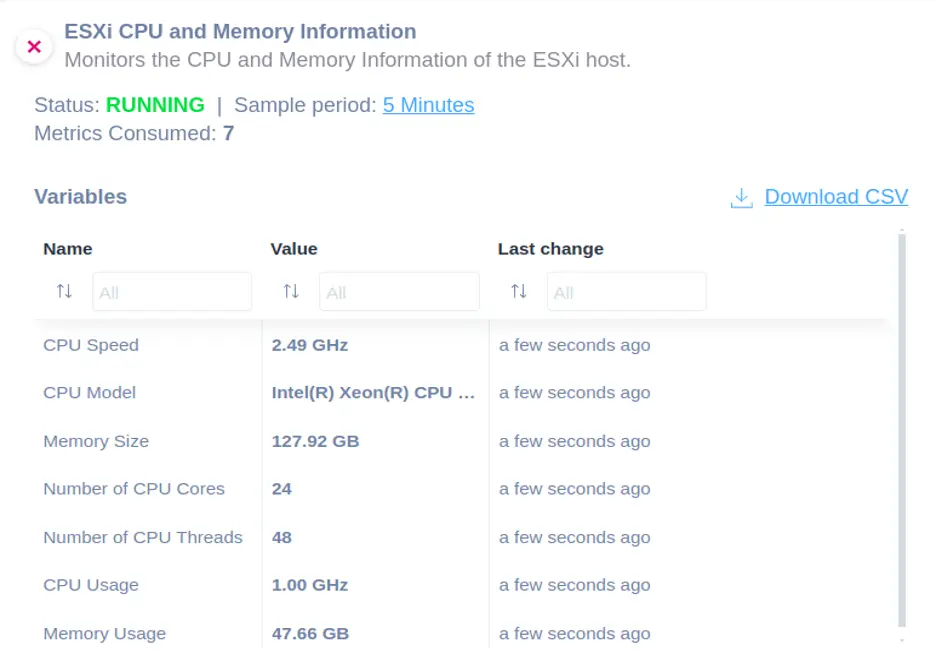Click the 47.66 GB value
The image size is (936, 672).
(310, 633)
